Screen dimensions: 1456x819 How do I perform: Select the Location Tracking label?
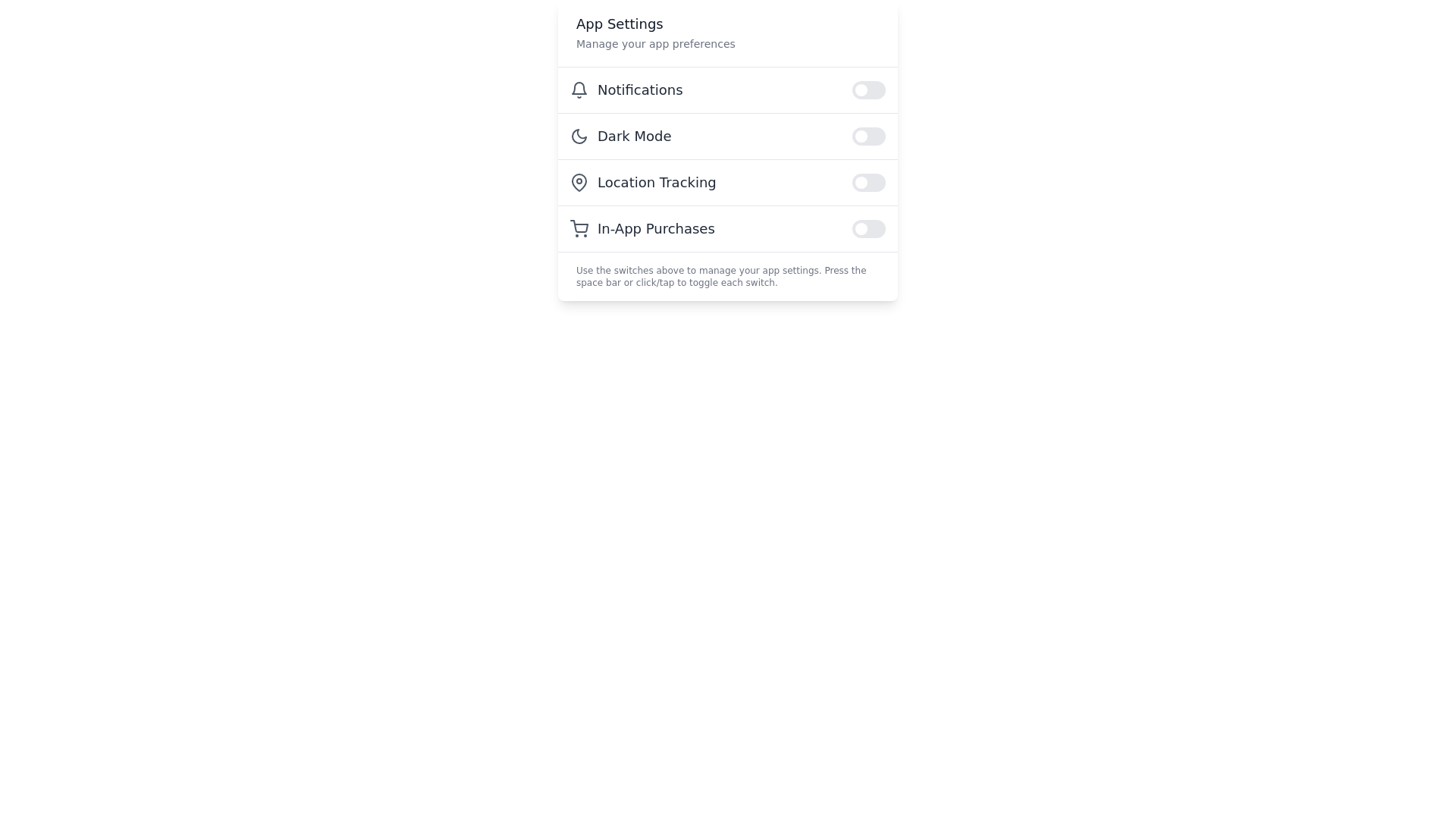tap(657, 183)
